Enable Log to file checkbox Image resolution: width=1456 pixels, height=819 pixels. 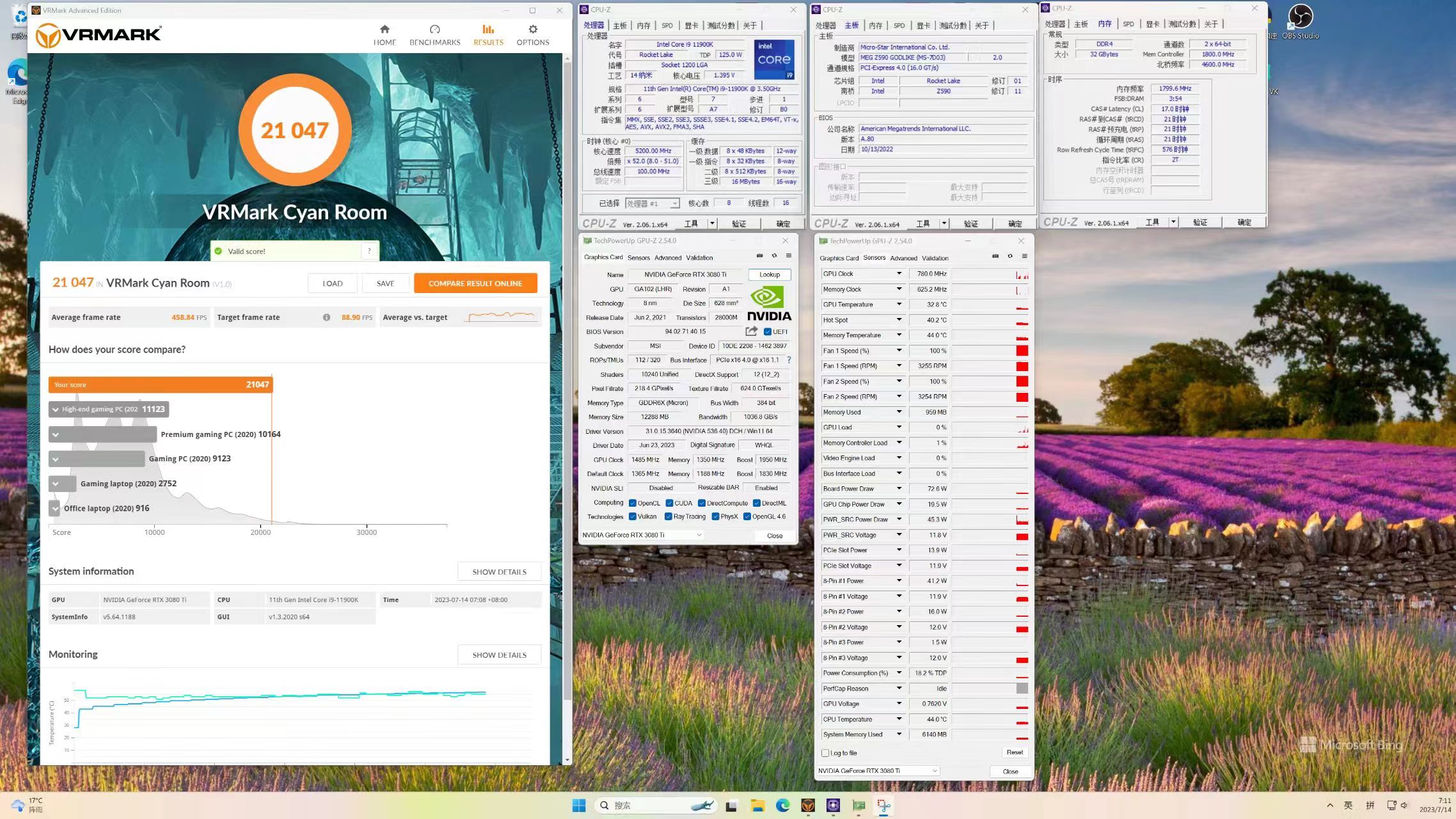tap(825, 753)
